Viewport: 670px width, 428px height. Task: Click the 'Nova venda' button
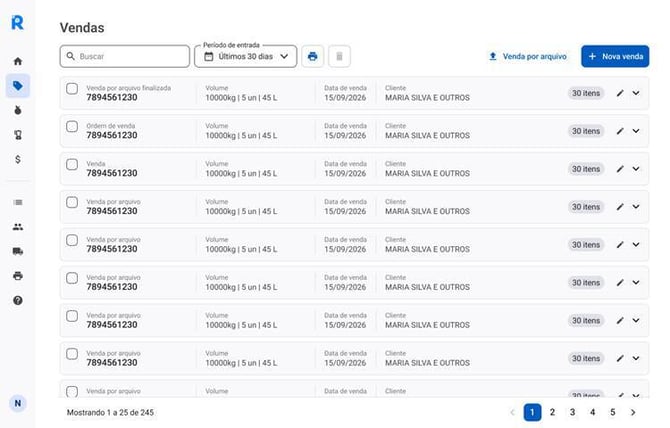click(x=615, y=56)
